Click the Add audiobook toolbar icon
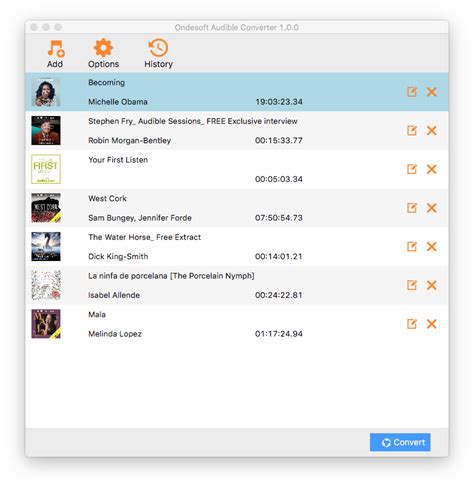 click(55, 49)
